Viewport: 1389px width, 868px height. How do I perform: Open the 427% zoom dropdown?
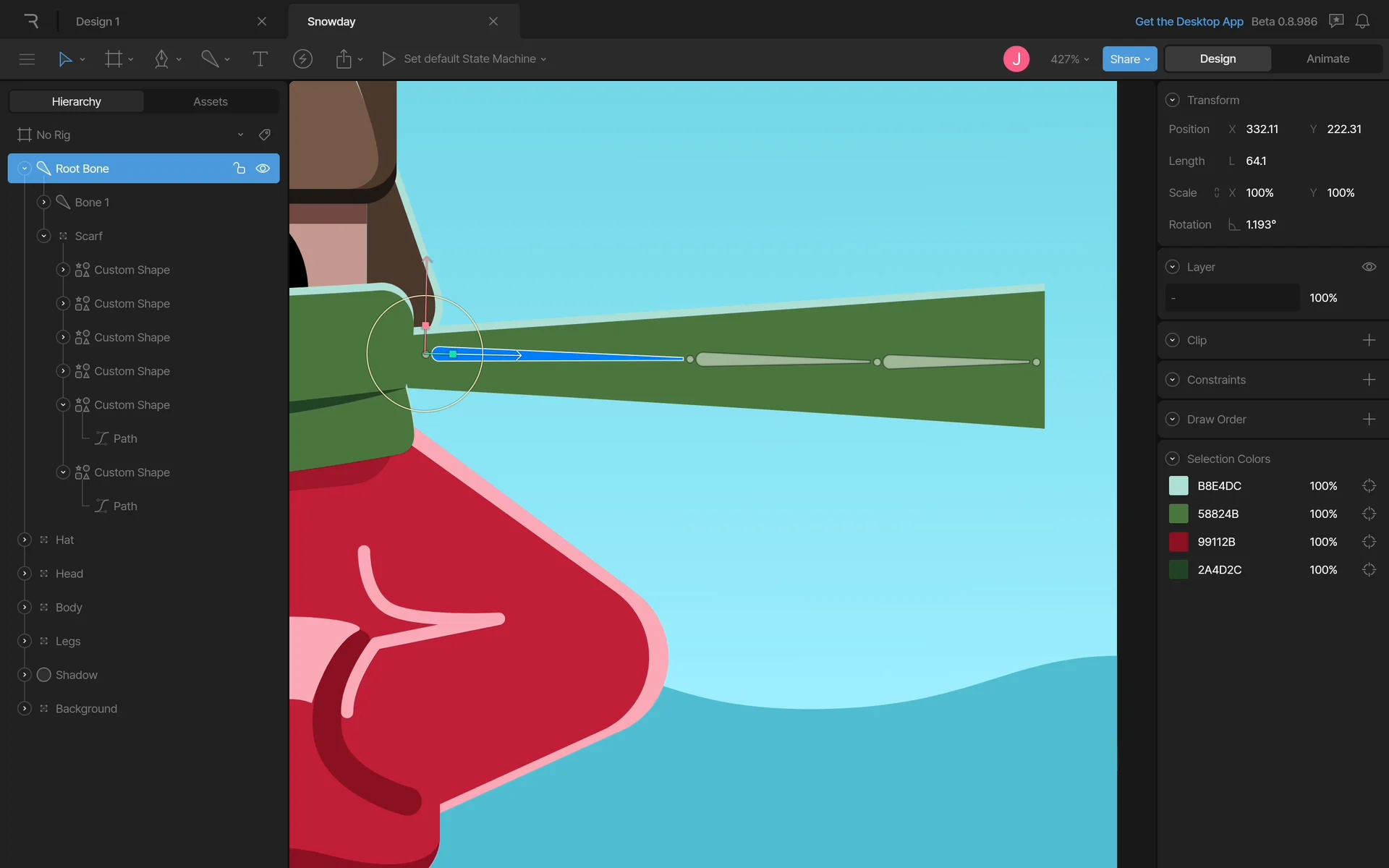click(1069, 59)
